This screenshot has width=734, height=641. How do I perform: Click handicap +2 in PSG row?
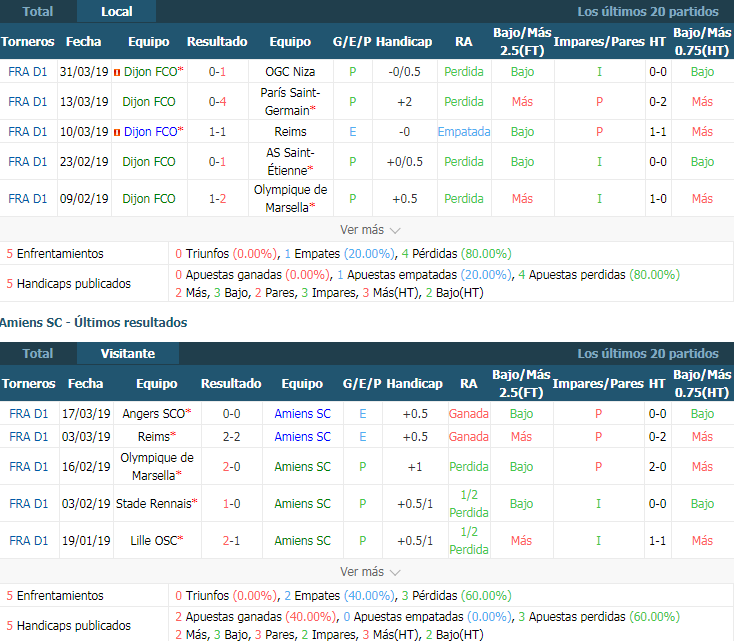pyautogui.click(x=404, y=102)
